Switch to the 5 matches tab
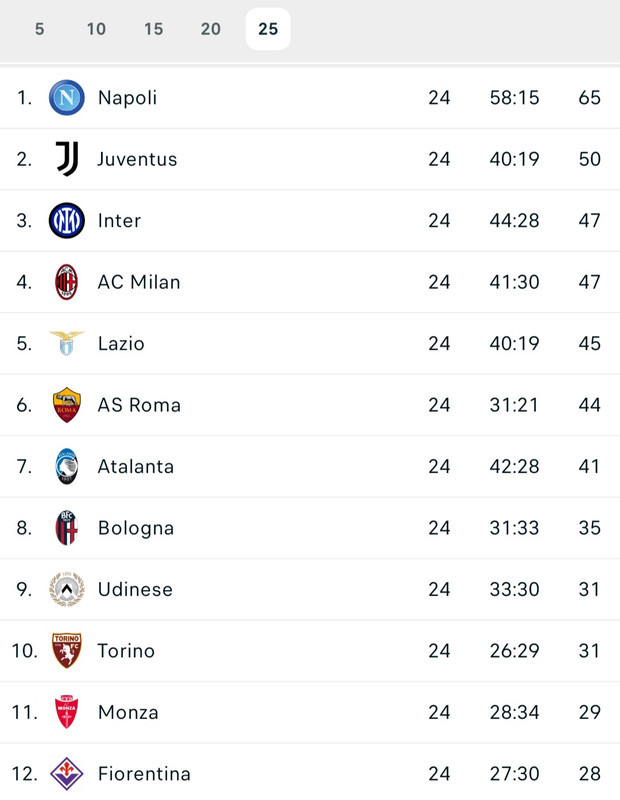Screen dimensions: 620x800 tap(39, 29)
